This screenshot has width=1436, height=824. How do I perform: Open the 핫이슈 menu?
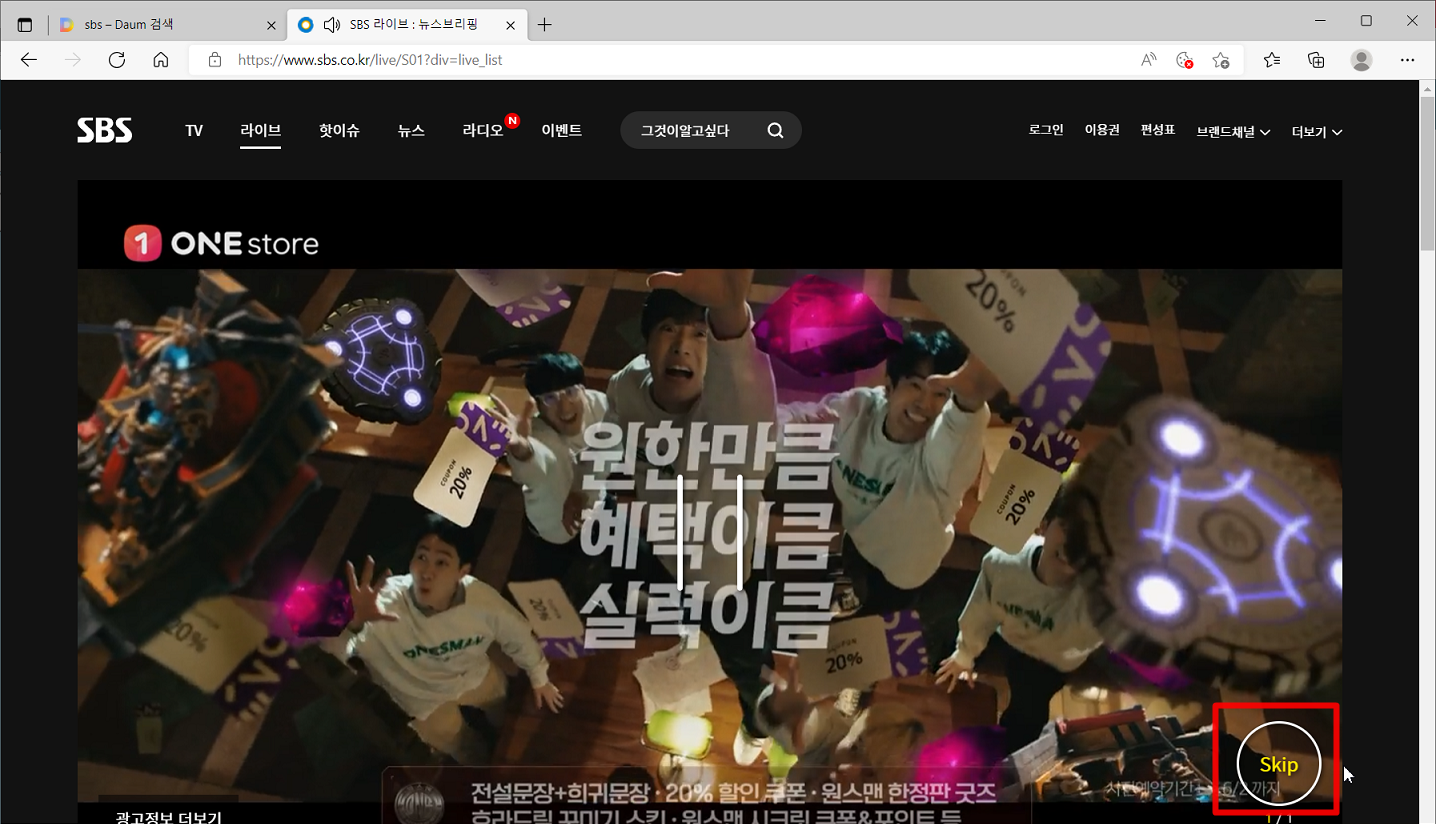click(x=339, y=130)
